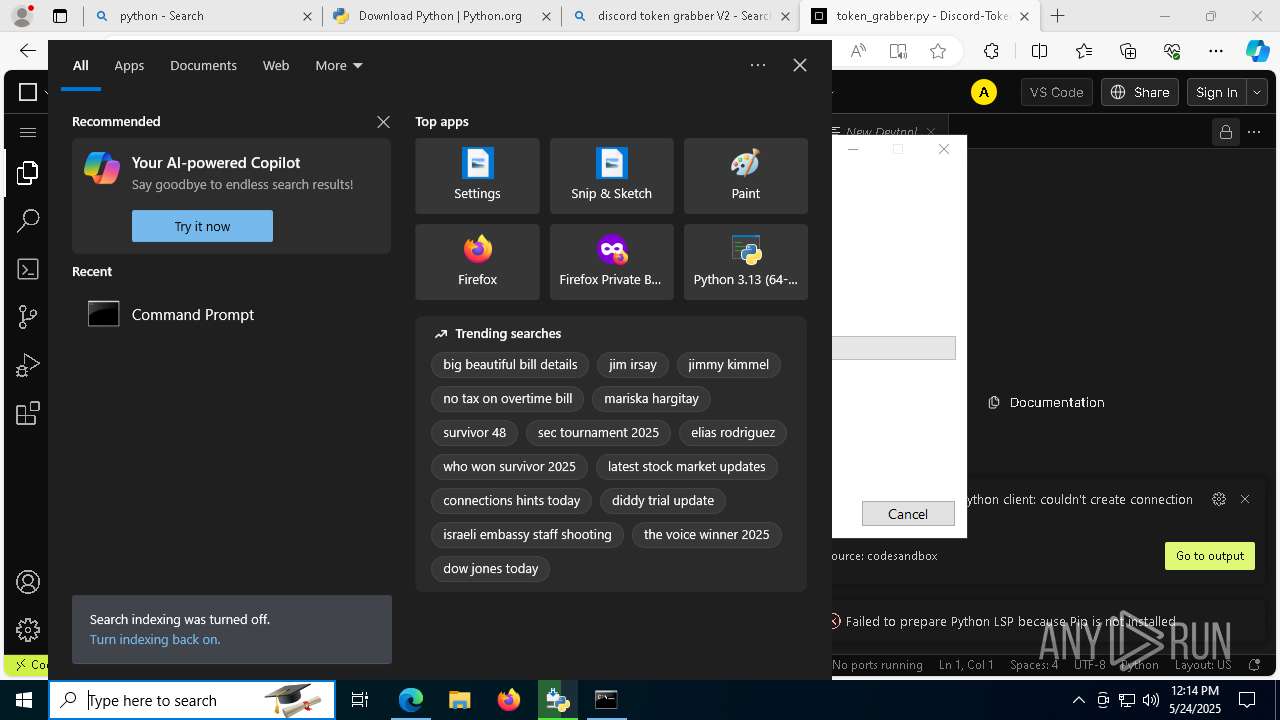The height and width of the screenshot is (720, 1280).
Task: Open Microsoft Edge from taskbar
Action: pyautogui.click(x=411, y=700)
